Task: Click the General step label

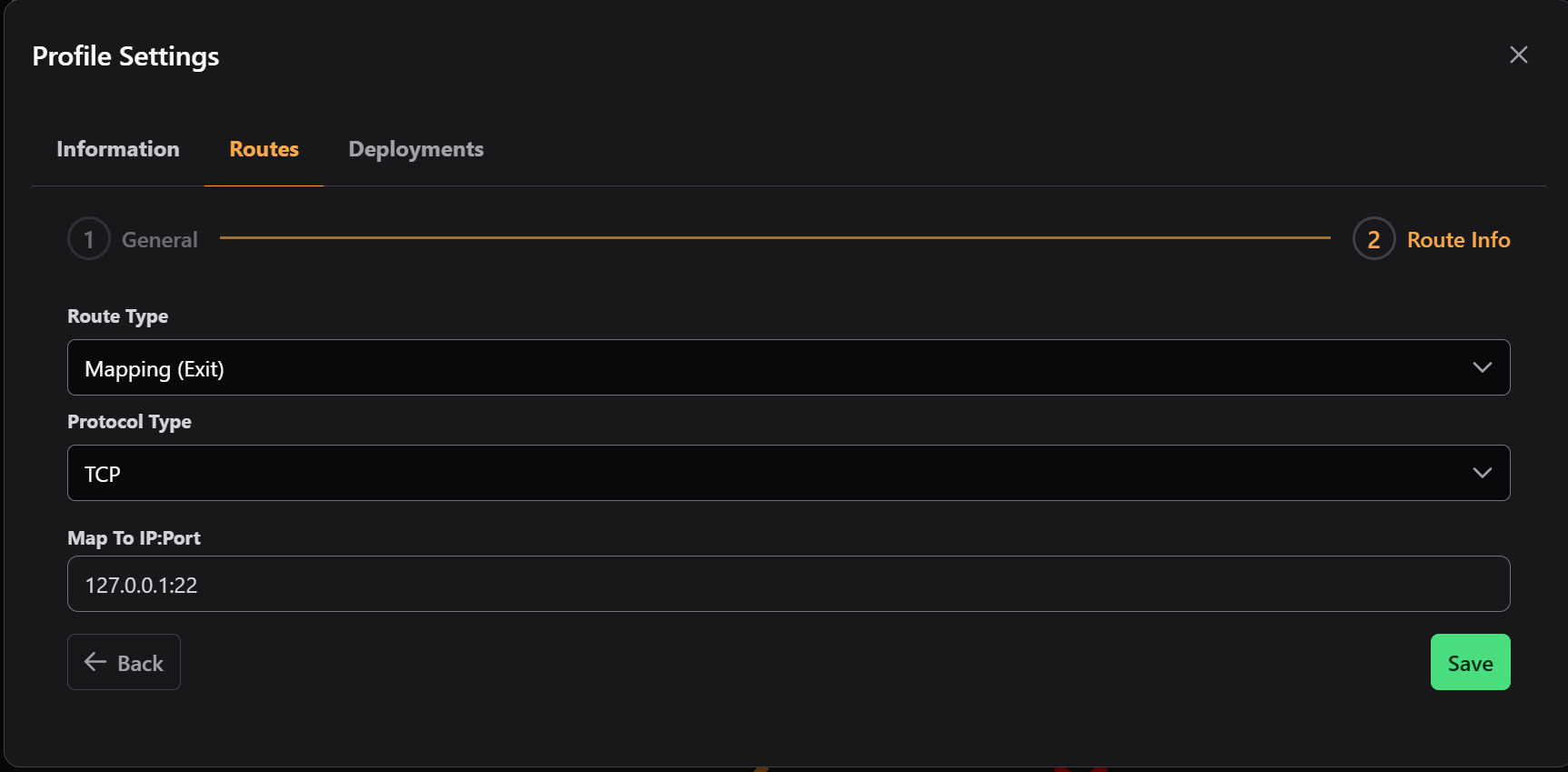Action: pyautogui.click(x=160, y=238)
